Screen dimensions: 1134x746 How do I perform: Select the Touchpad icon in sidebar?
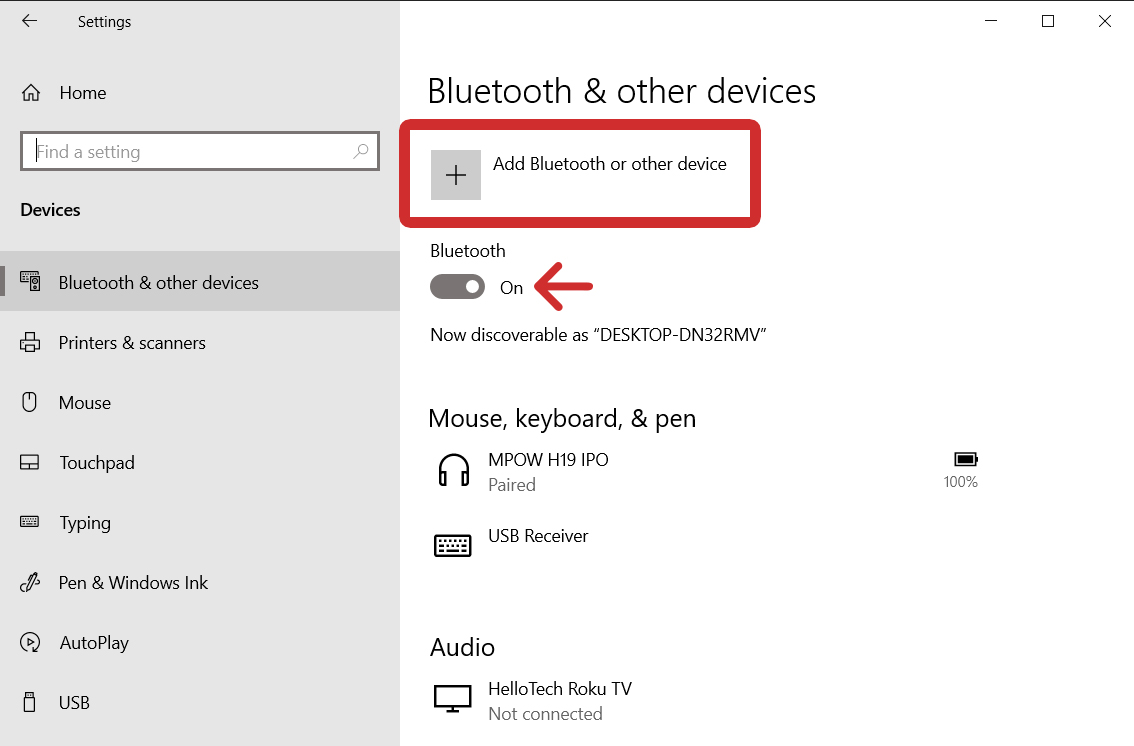(31, 462)
